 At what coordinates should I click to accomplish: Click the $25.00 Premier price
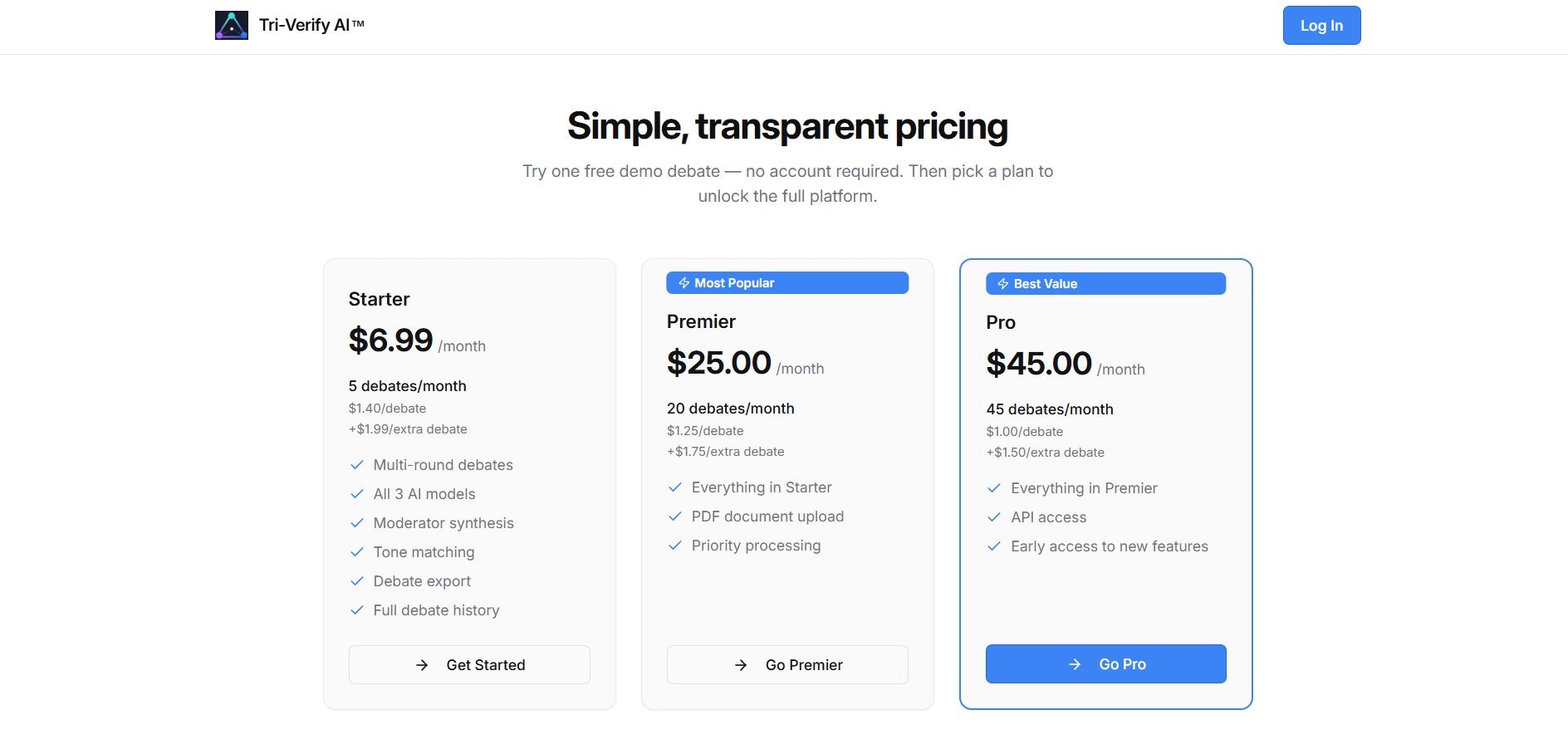(719, 363)
